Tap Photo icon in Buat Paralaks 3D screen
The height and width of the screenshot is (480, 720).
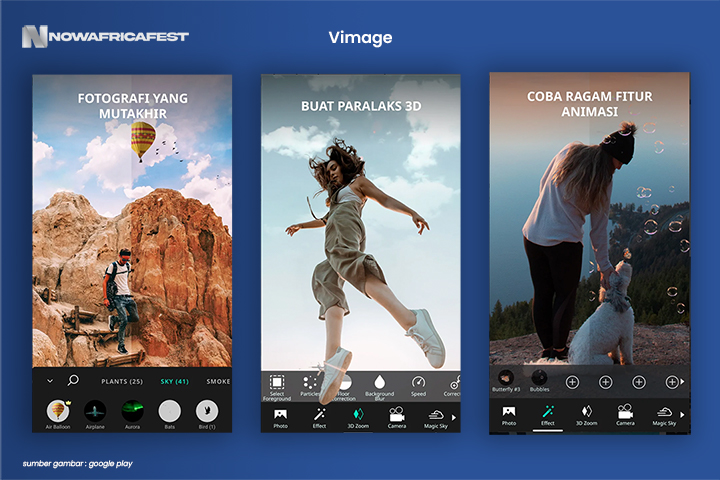281,415
